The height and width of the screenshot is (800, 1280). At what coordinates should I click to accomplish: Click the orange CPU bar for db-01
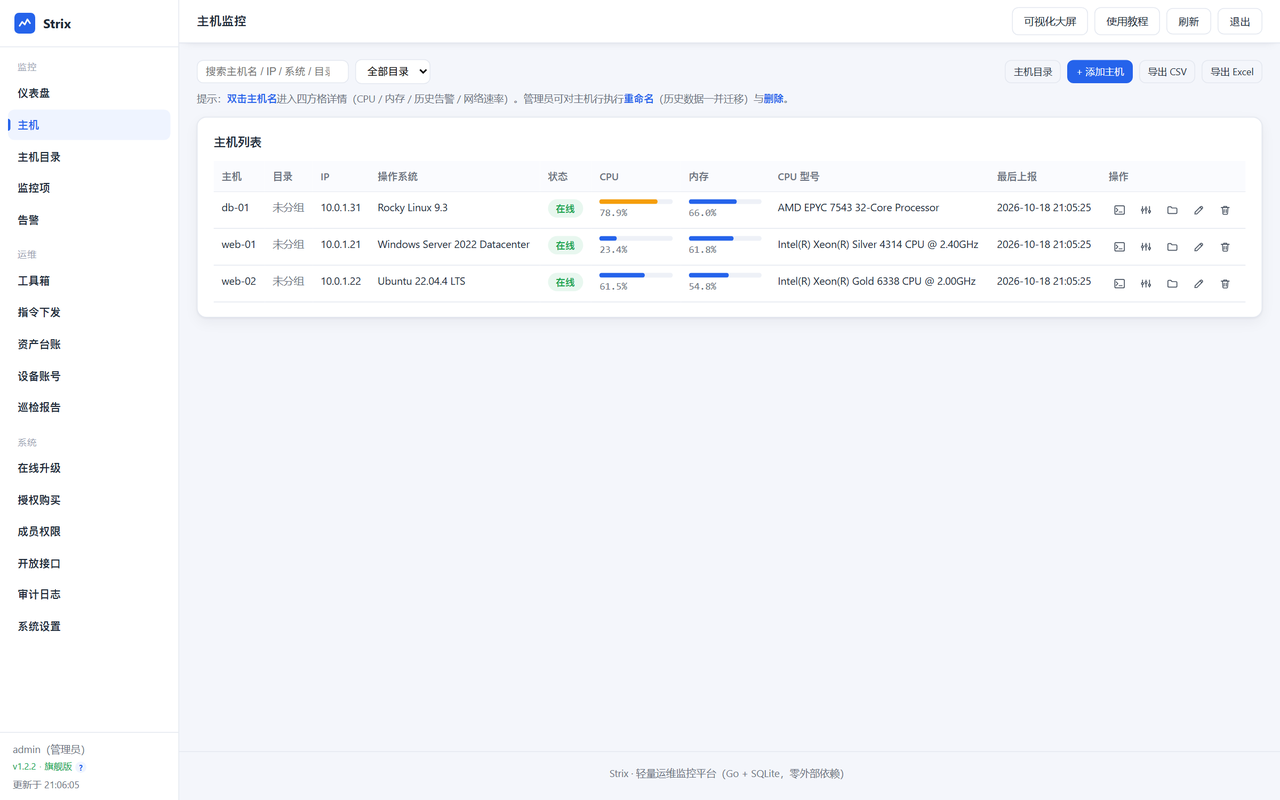(628, 202)
